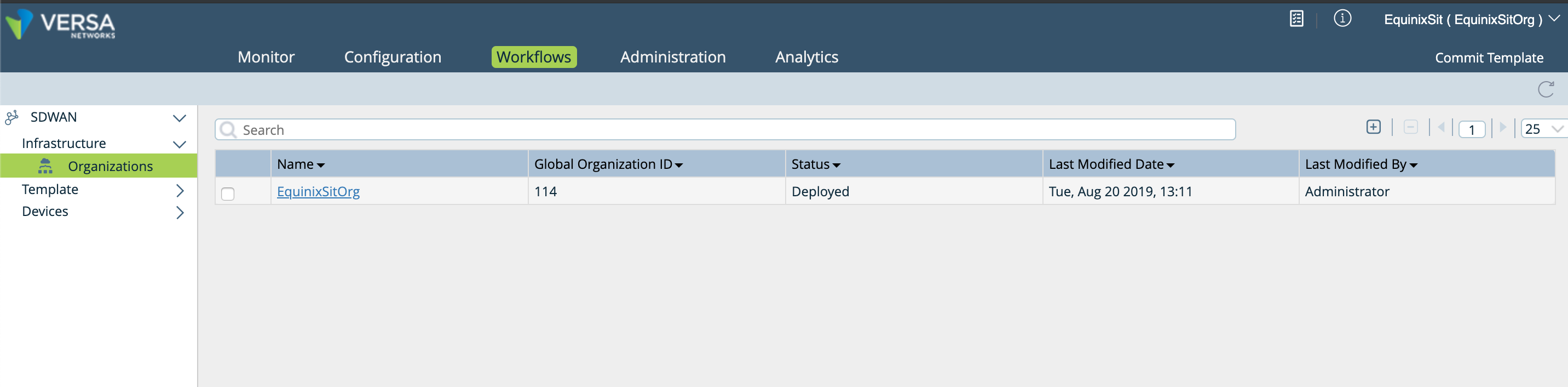Click the page number field

1472,129
